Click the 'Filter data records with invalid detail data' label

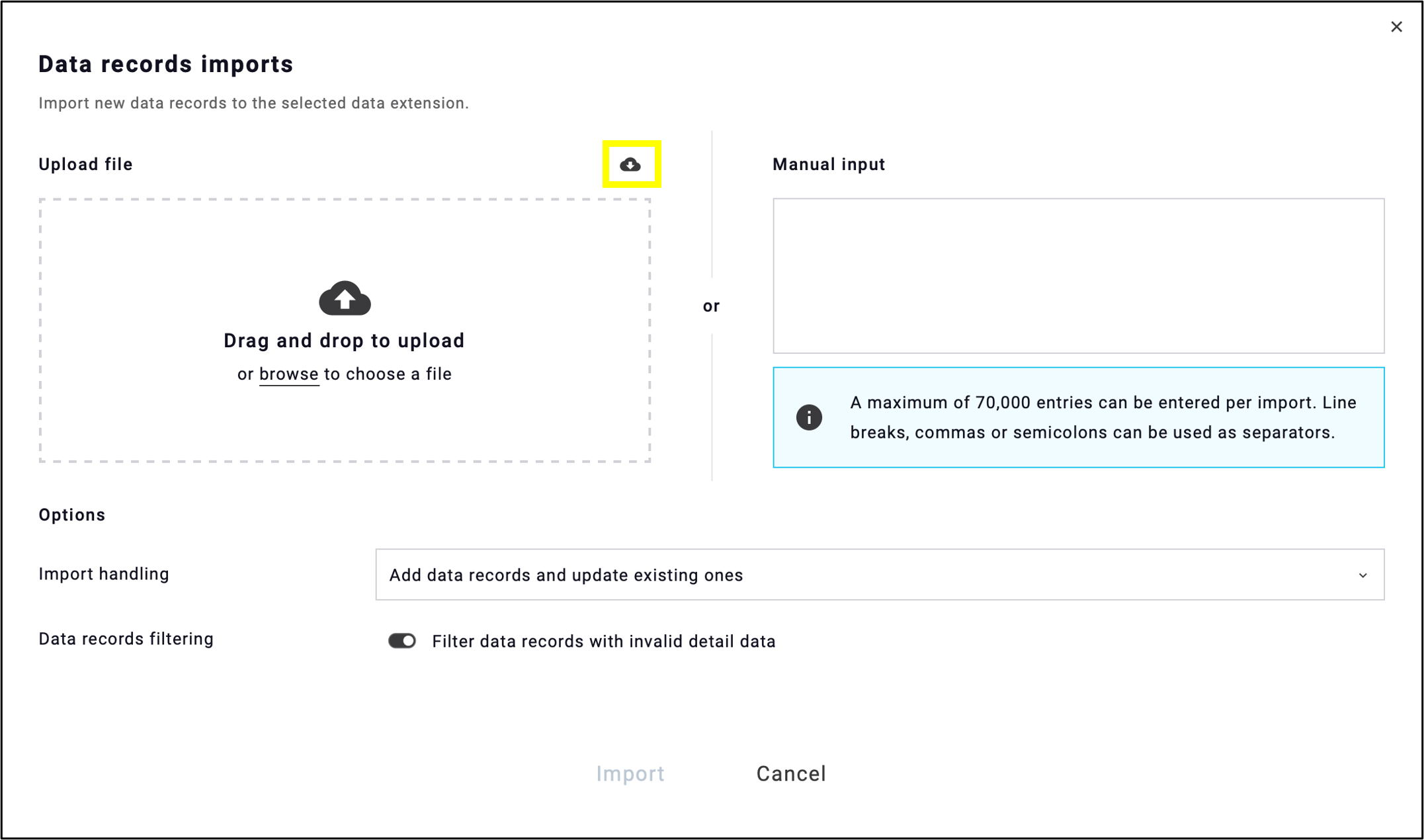pyautogui.click(x=604, y=642)
